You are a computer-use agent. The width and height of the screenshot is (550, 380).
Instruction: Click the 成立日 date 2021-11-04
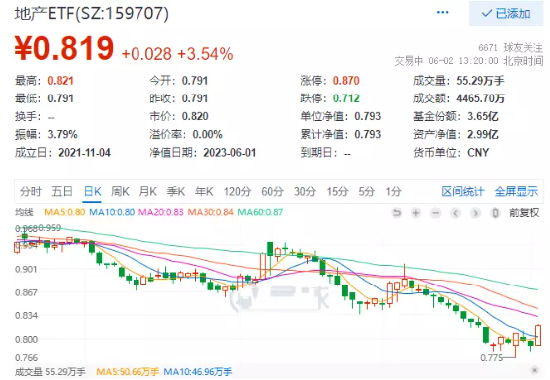pos(85,153)
